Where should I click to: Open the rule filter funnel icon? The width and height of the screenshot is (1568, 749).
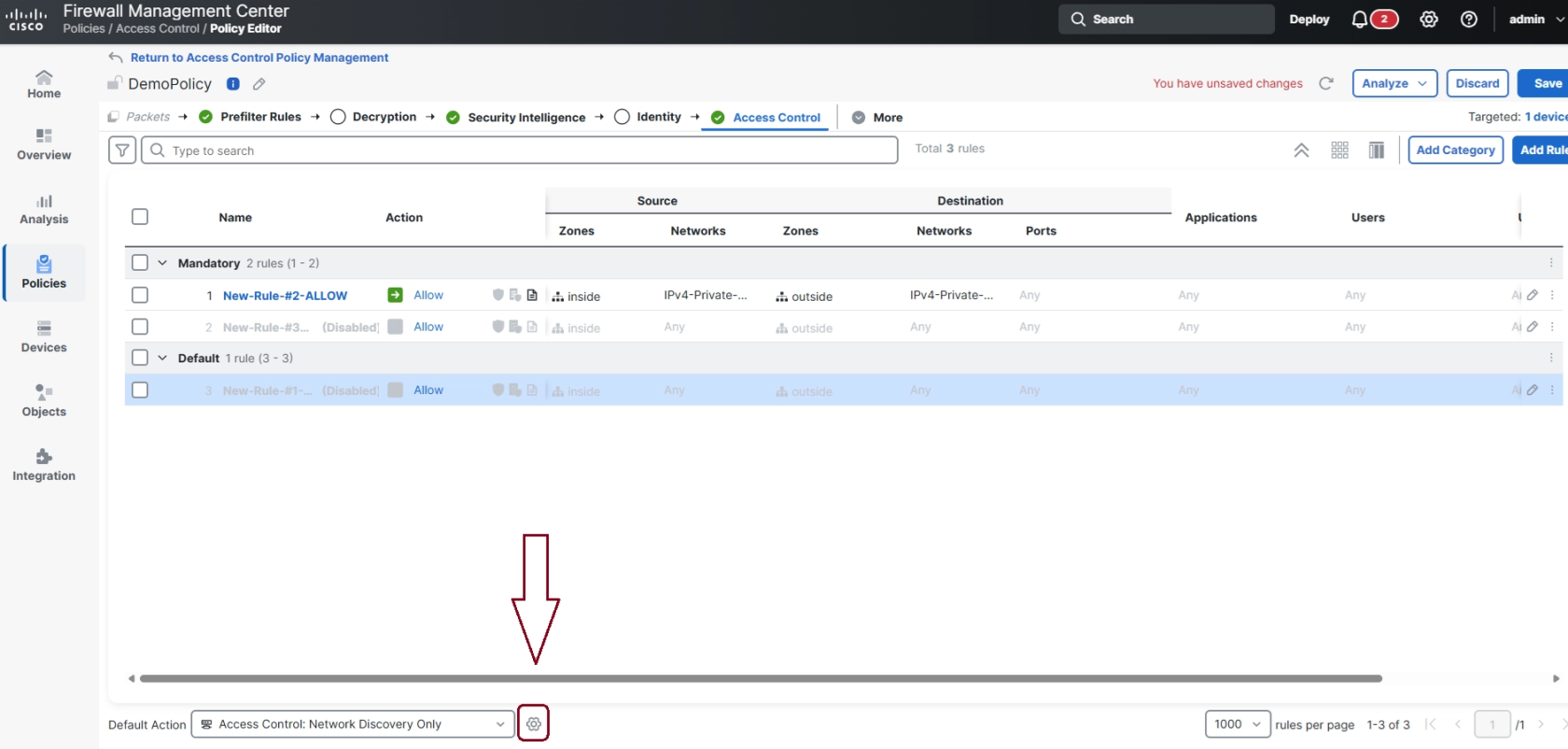(x=122, y=150)
